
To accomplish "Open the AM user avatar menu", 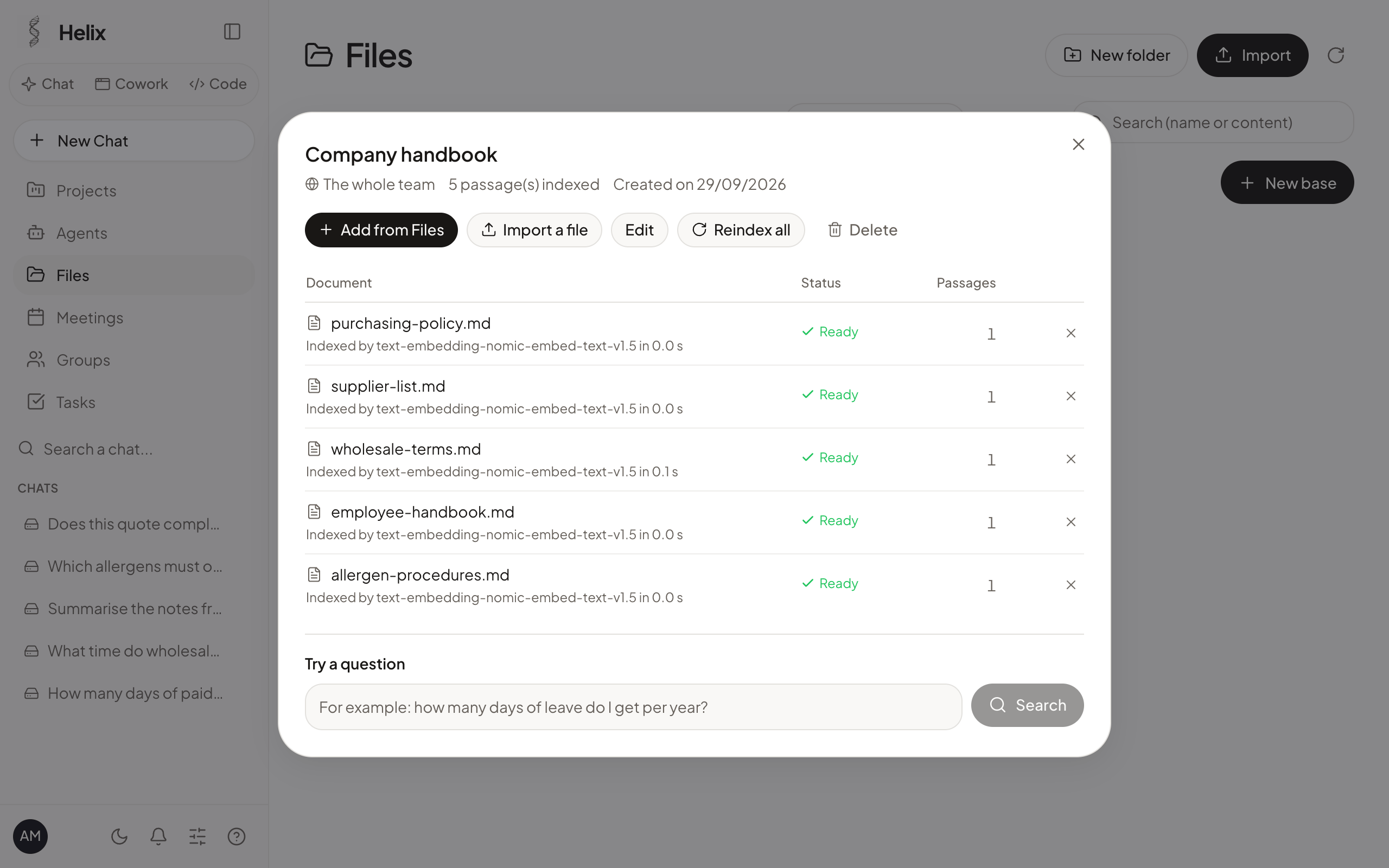I will tap(30, 836).
